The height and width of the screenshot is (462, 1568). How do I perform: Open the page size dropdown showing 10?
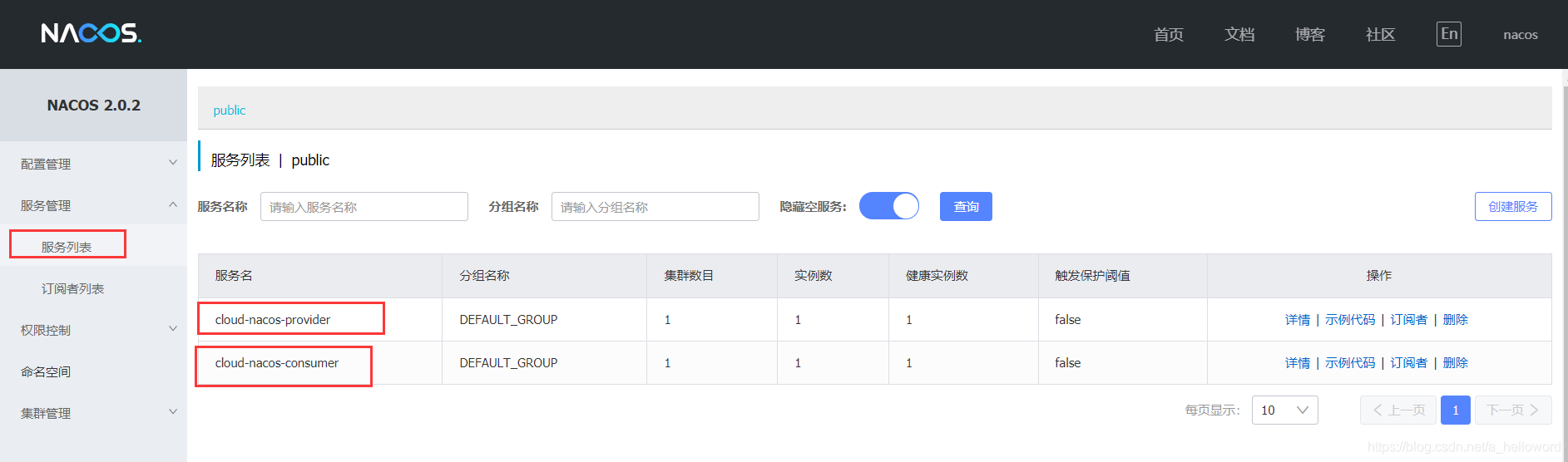point(1285,410)
